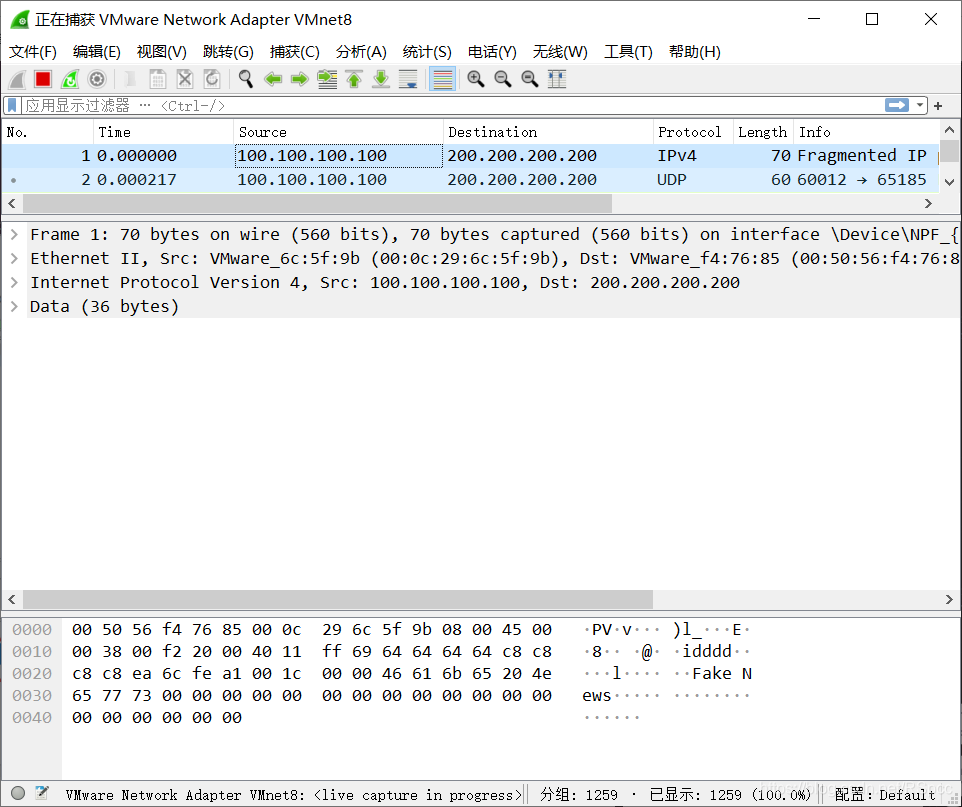
Task: Open the 文件(F) menu
Action: pos(33,52)
